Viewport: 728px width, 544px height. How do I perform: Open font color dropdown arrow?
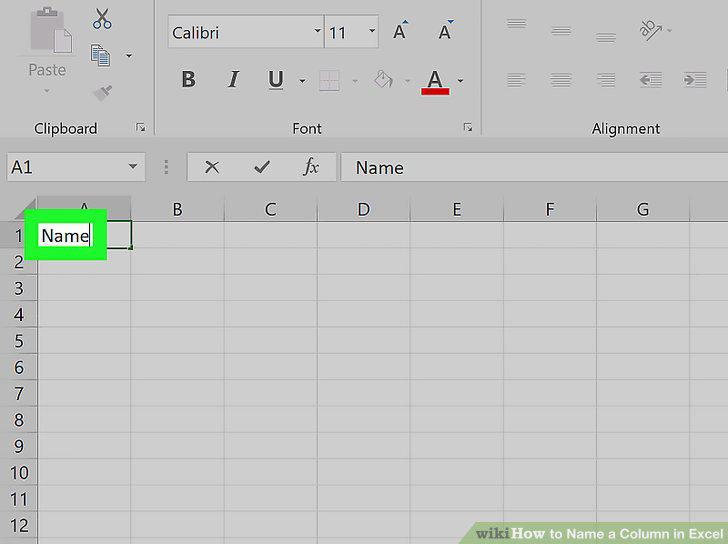[460, 81]
